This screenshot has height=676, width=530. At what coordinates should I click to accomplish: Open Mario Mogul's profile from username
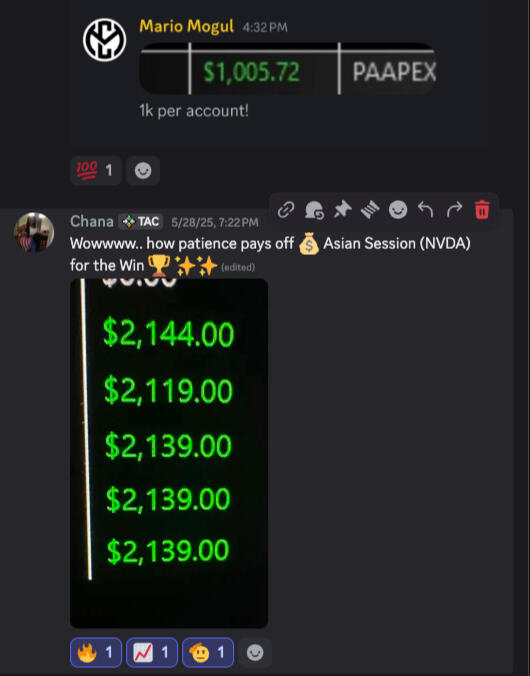click(x=186, y=27)
